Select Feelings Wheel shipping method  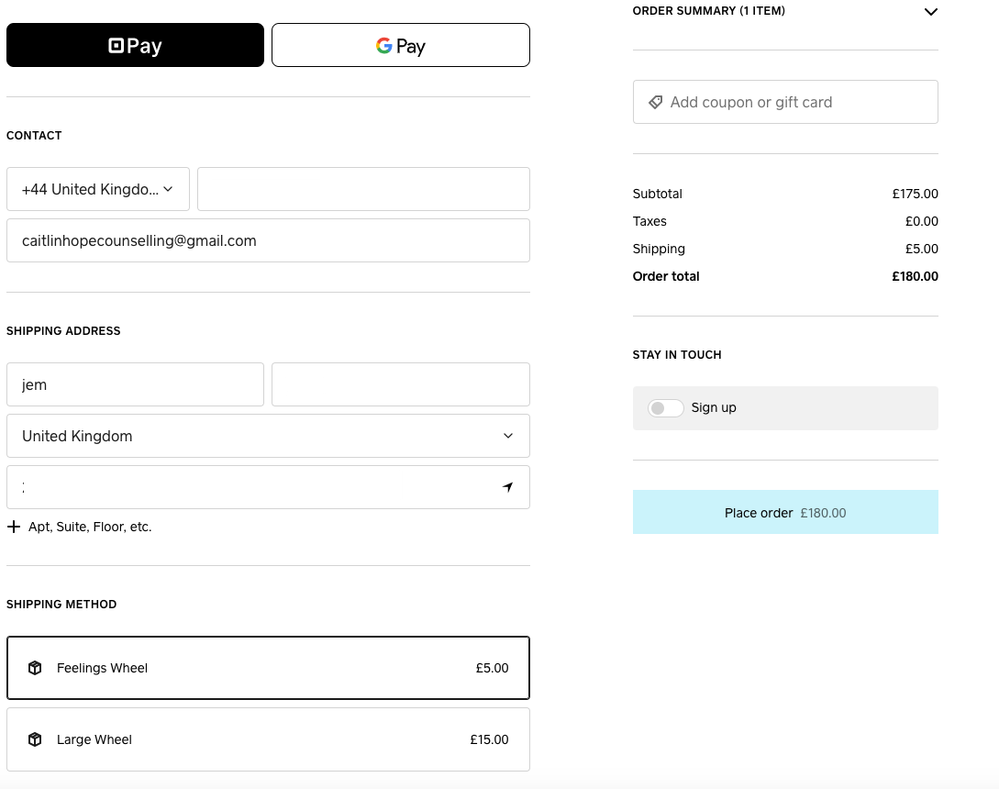(268, 668)
